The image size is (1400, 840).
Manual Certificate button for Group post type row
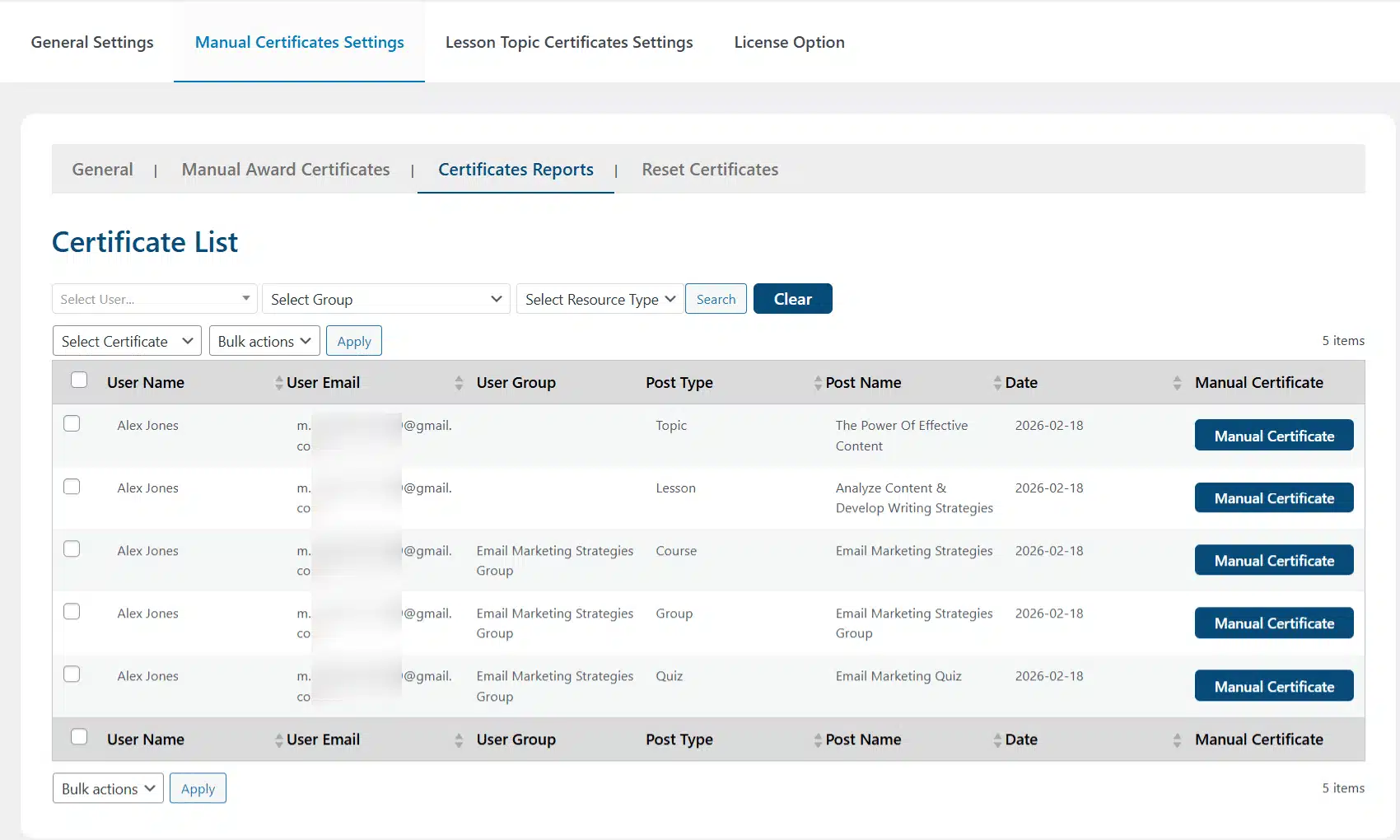[x=1274, y=623]
